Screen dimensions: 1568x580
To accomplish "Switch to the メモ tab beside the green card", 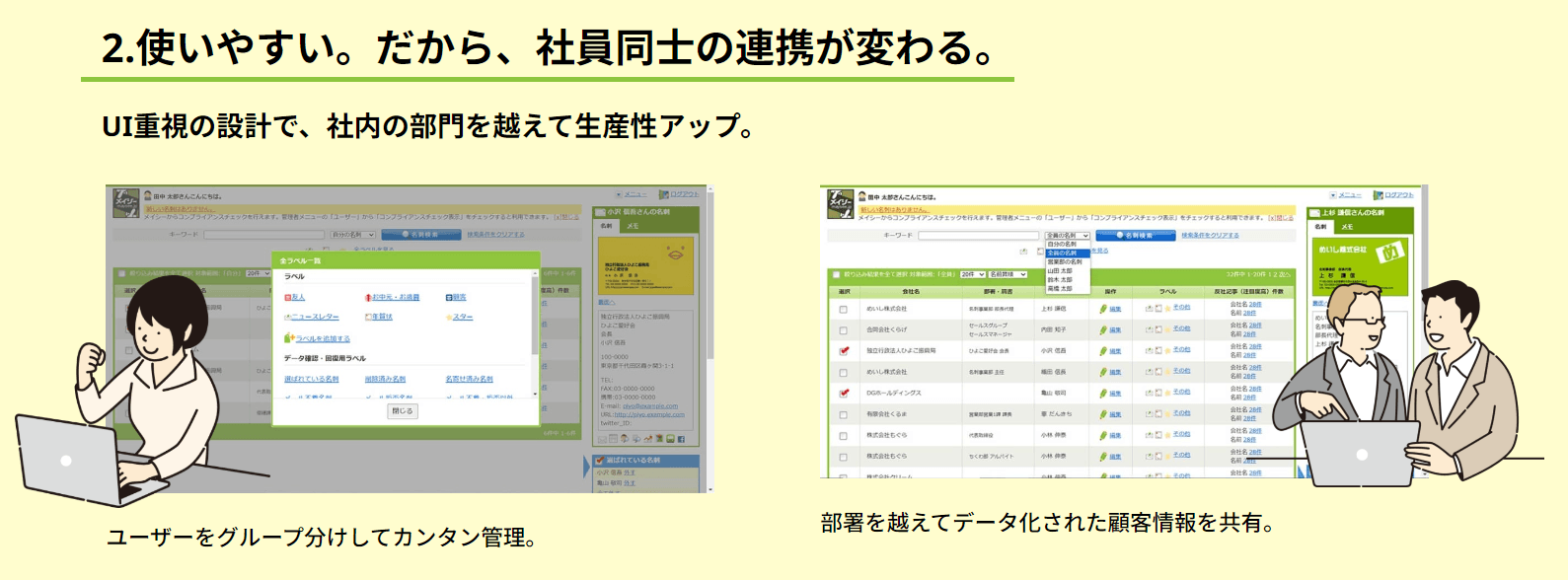I will pos(1347,227).
